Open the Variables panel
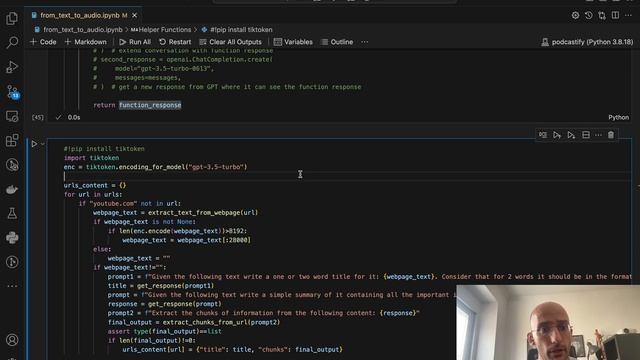Image resolution: width=640 pixels, height=360 pixels. point(293,42)
